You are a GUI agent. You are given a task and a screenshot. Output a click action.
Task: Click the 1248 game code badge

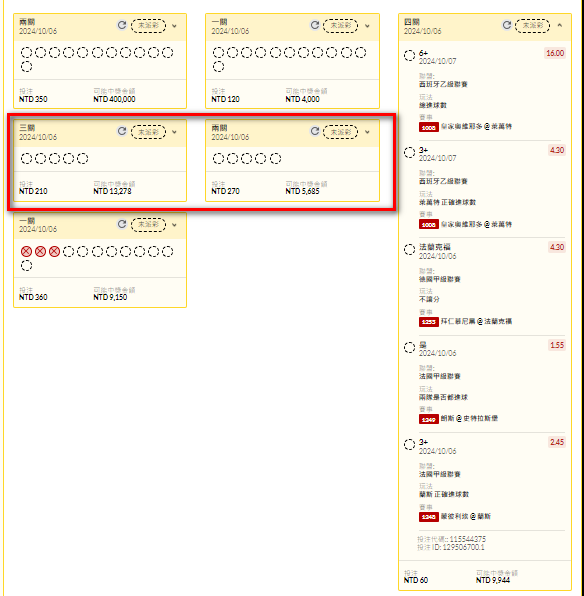[428, 517]
